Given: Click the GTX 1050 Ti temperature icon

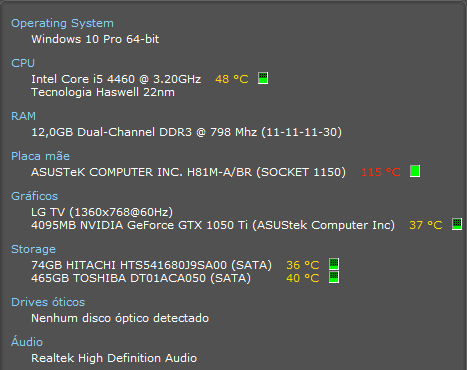Looking at the screenshot, I should tap(457, 224).
